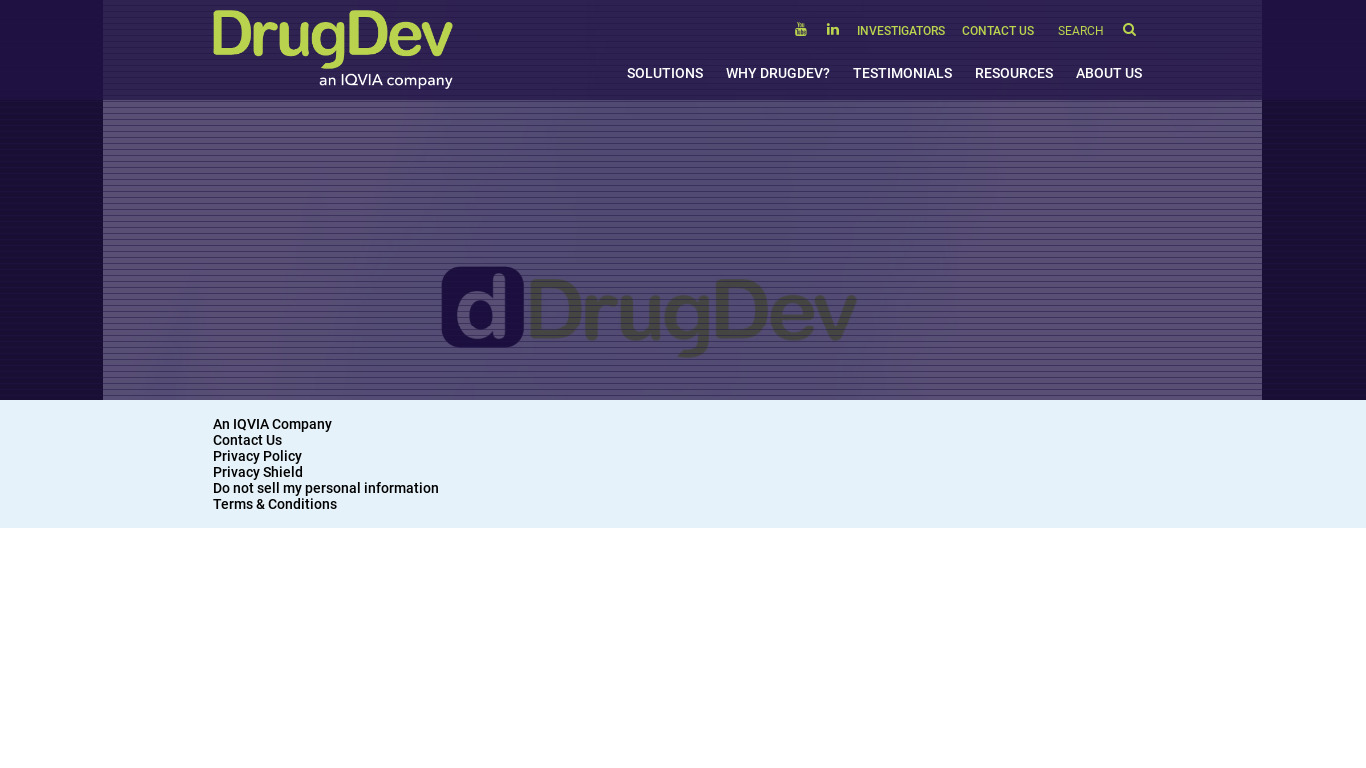Click the large DrugDev banner logo
Screen dimensions: 1366x768
[649, 311]
